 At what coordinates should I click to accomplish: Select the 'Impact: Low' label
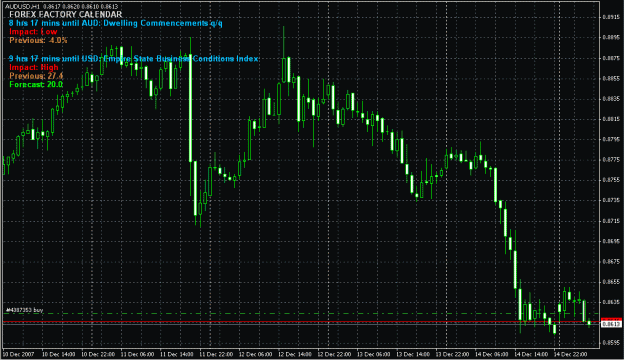tap(33, 31)
